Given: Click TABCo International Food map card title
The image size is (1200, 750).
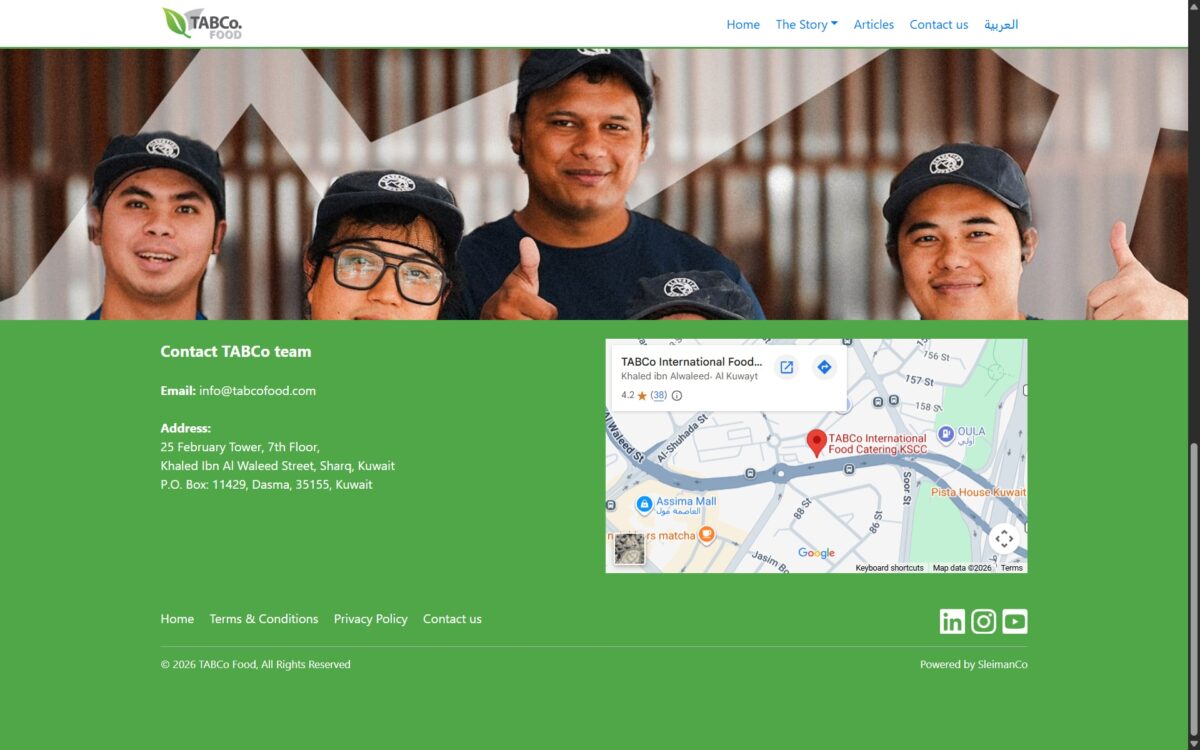Looking at the screenshot, I should pos(691,362).
